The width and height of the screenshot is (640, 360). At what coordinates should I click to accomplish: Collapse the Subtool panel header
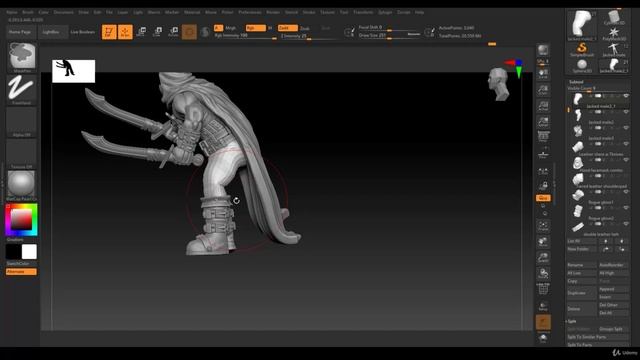[x=576, y=82]
